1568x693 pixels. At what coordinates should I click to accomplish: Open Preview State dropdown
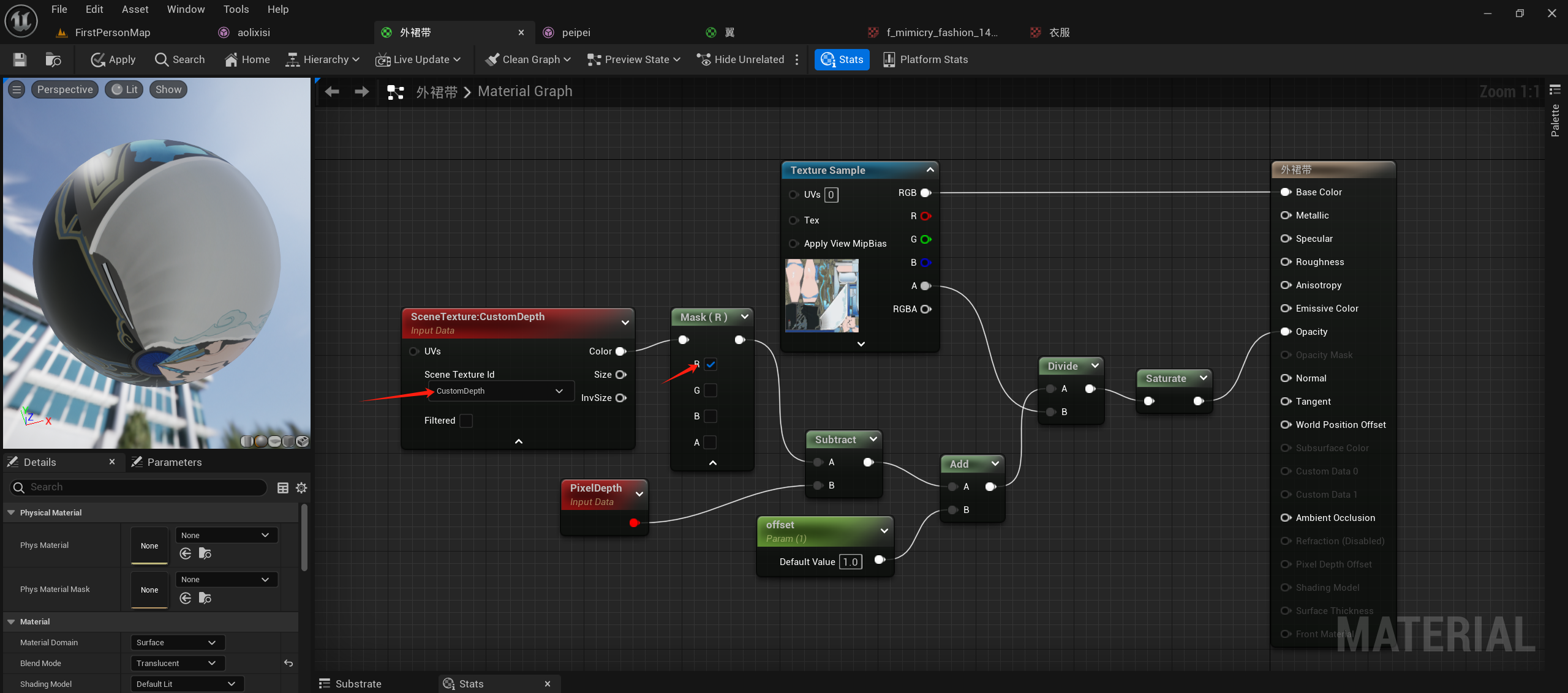pyautogui.click(x=634, y=59)
